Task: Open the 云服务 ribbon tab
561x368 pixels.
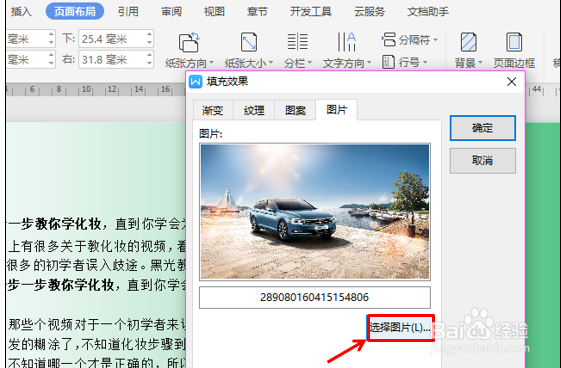Action: click(369, 12)
